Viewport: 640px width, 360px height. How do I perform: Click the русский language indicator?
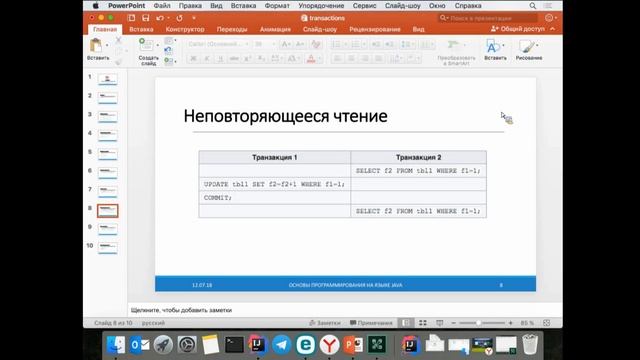click(153, 323)
